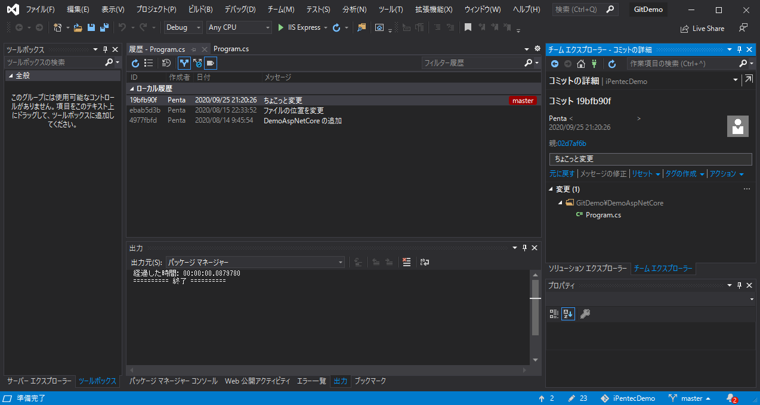Click the bookmark icon in the main toolbar
760x405 pixels.
(x=467, y=28)
